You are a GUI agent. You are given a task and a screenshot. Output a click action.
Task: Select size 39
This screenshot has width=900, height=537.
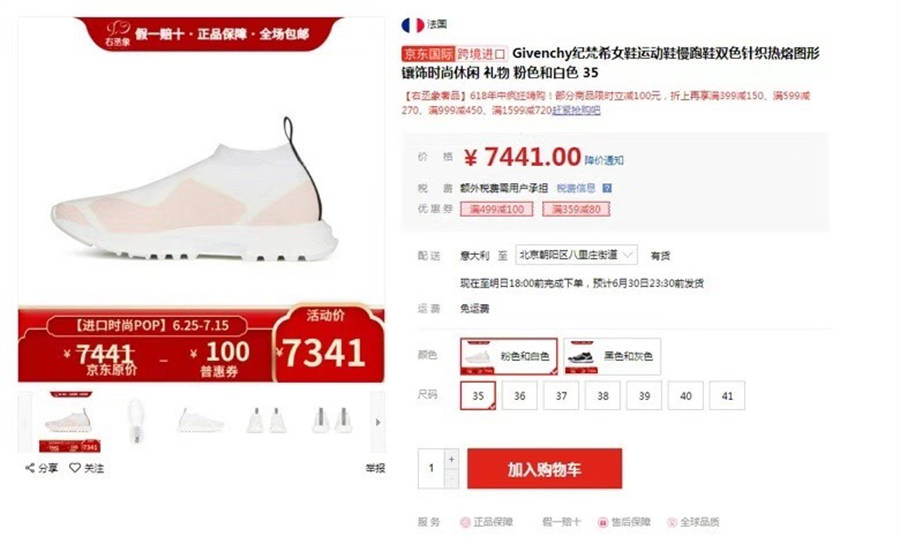tap(644, 396)
